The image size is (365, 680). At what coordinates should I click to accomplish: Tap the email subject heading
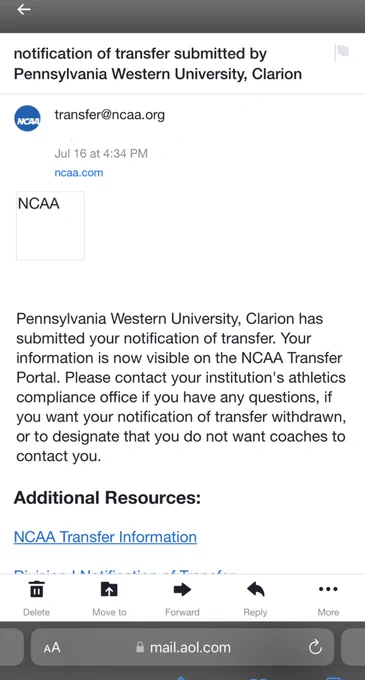pyautogui.click(x=158, y=64)
